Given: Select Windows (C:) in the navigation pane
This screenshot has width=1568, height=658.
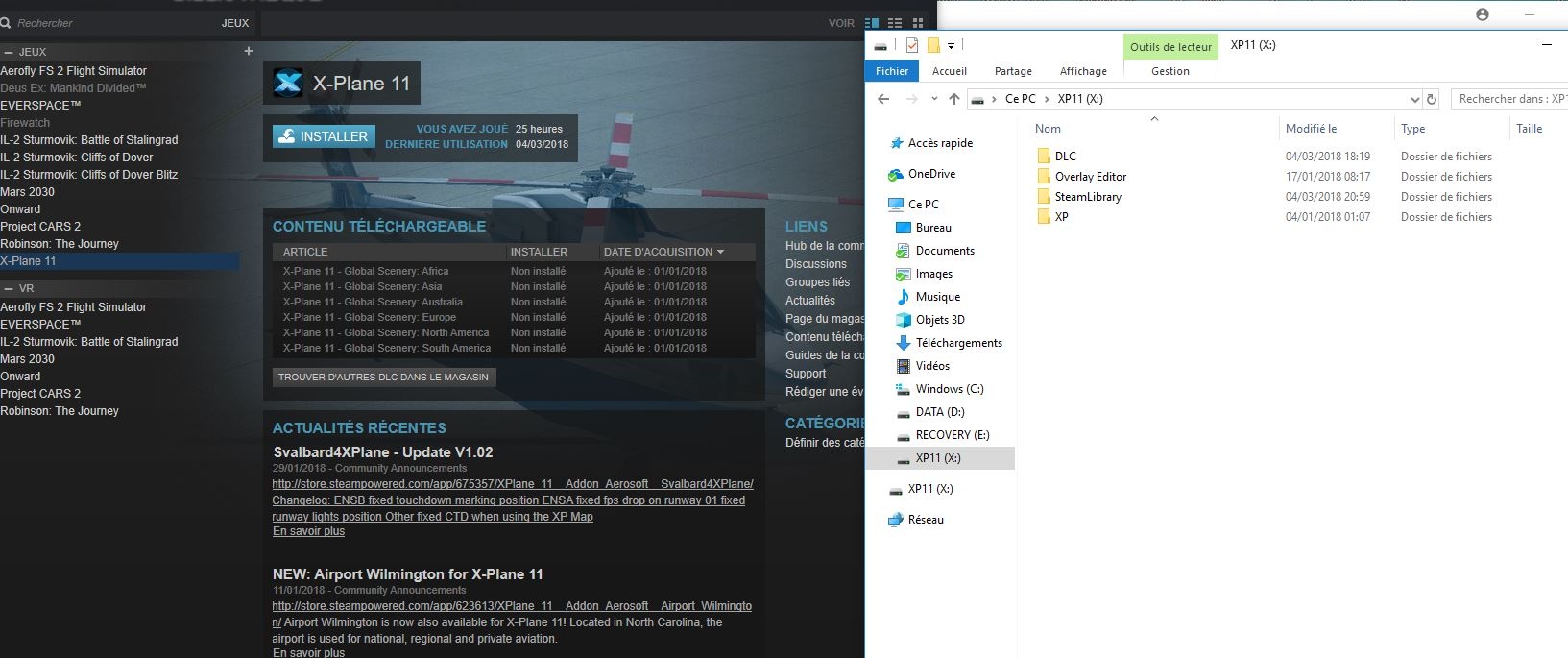Looking at the screenshot, I should pos(949,389).
